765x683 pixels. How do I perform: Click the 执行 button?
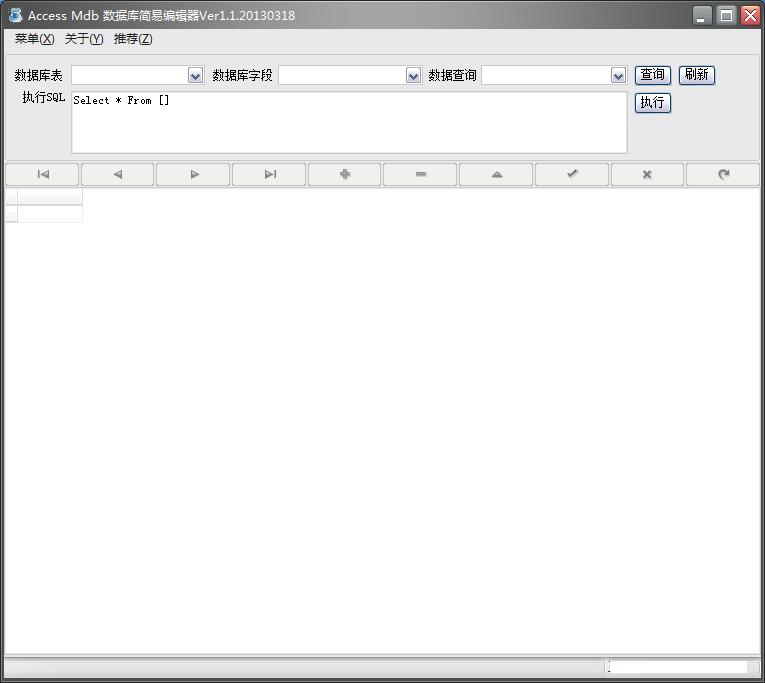[653, 103]
